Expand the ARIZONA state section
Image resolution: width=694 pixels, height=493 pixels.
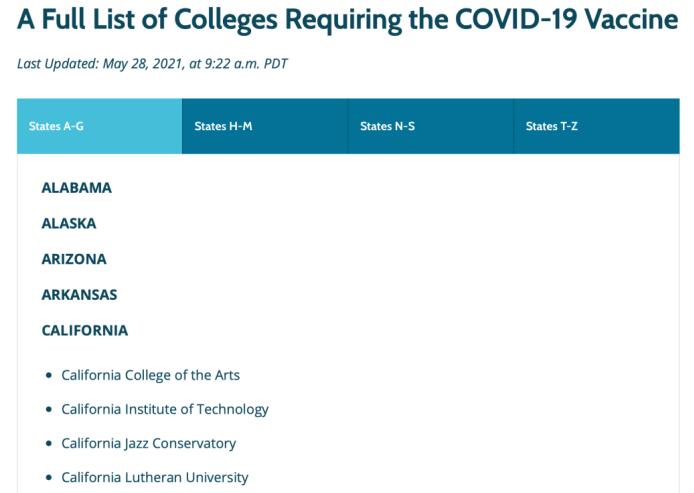74,259
